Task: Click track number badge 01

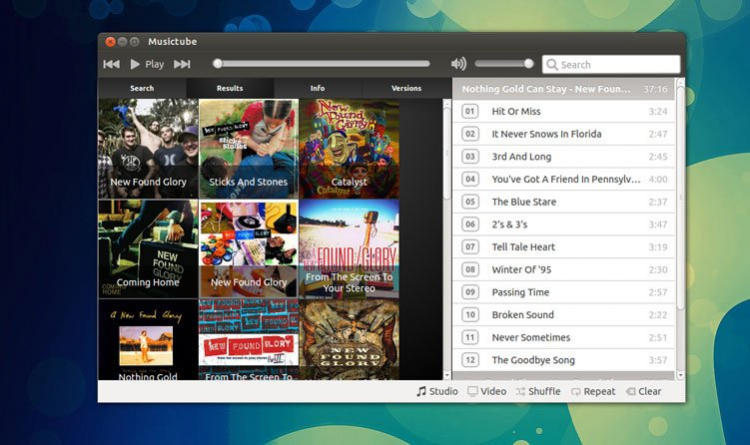Action: click(470, 111)
